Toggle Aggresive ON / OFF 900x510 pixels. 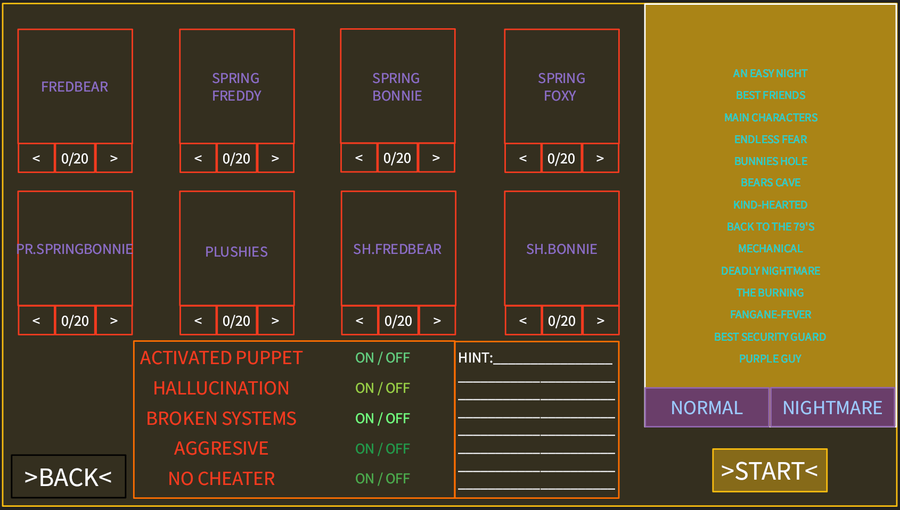click(382, 449)
